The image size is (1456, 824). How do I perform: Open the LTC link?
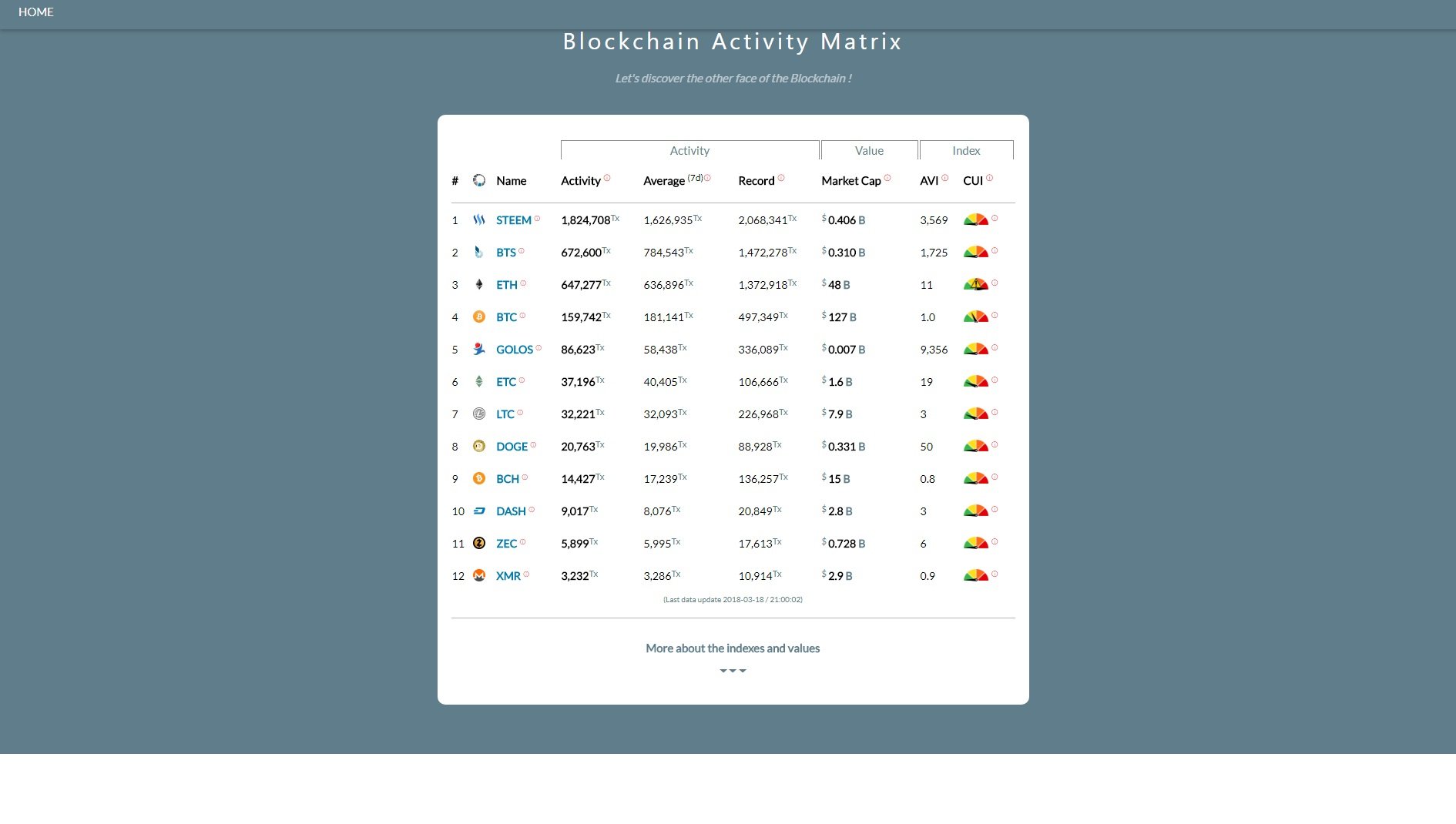coord(505,414)
